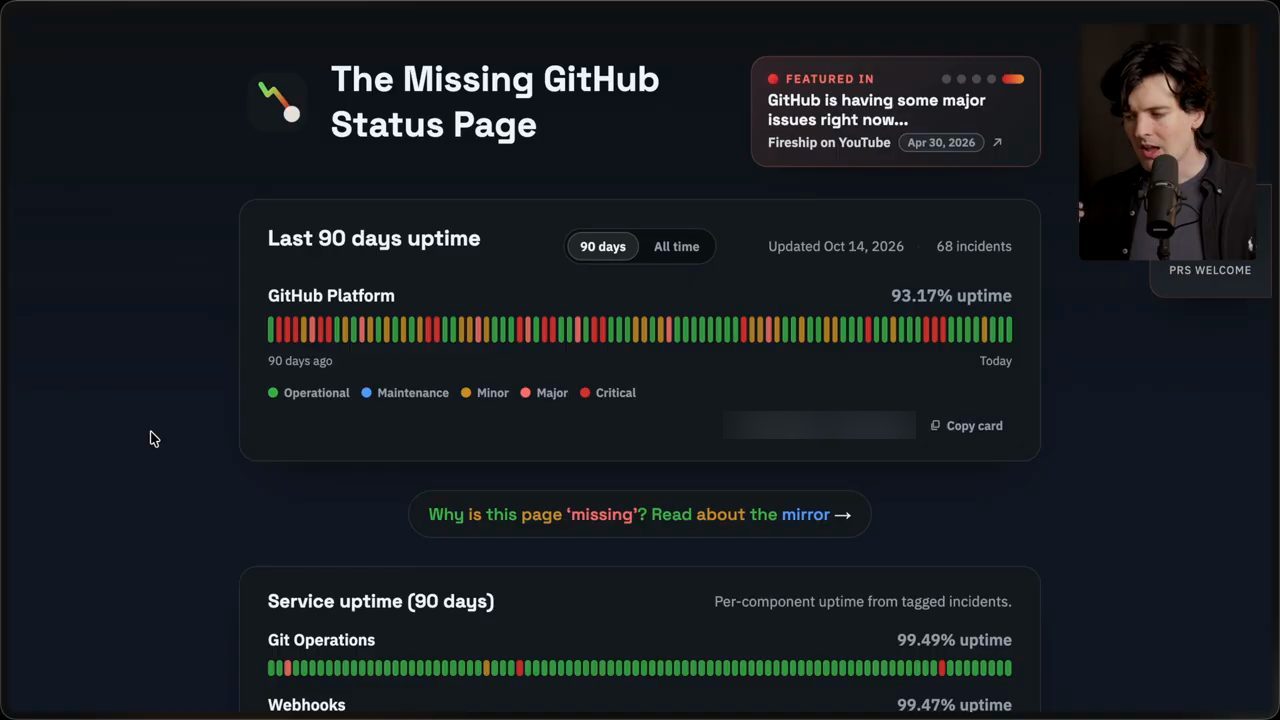Image resolution: width=1280 pixels, height=720 pixels.
Task: Open the 'GitHub is having some major issues' headline
Action: (876, 110)
